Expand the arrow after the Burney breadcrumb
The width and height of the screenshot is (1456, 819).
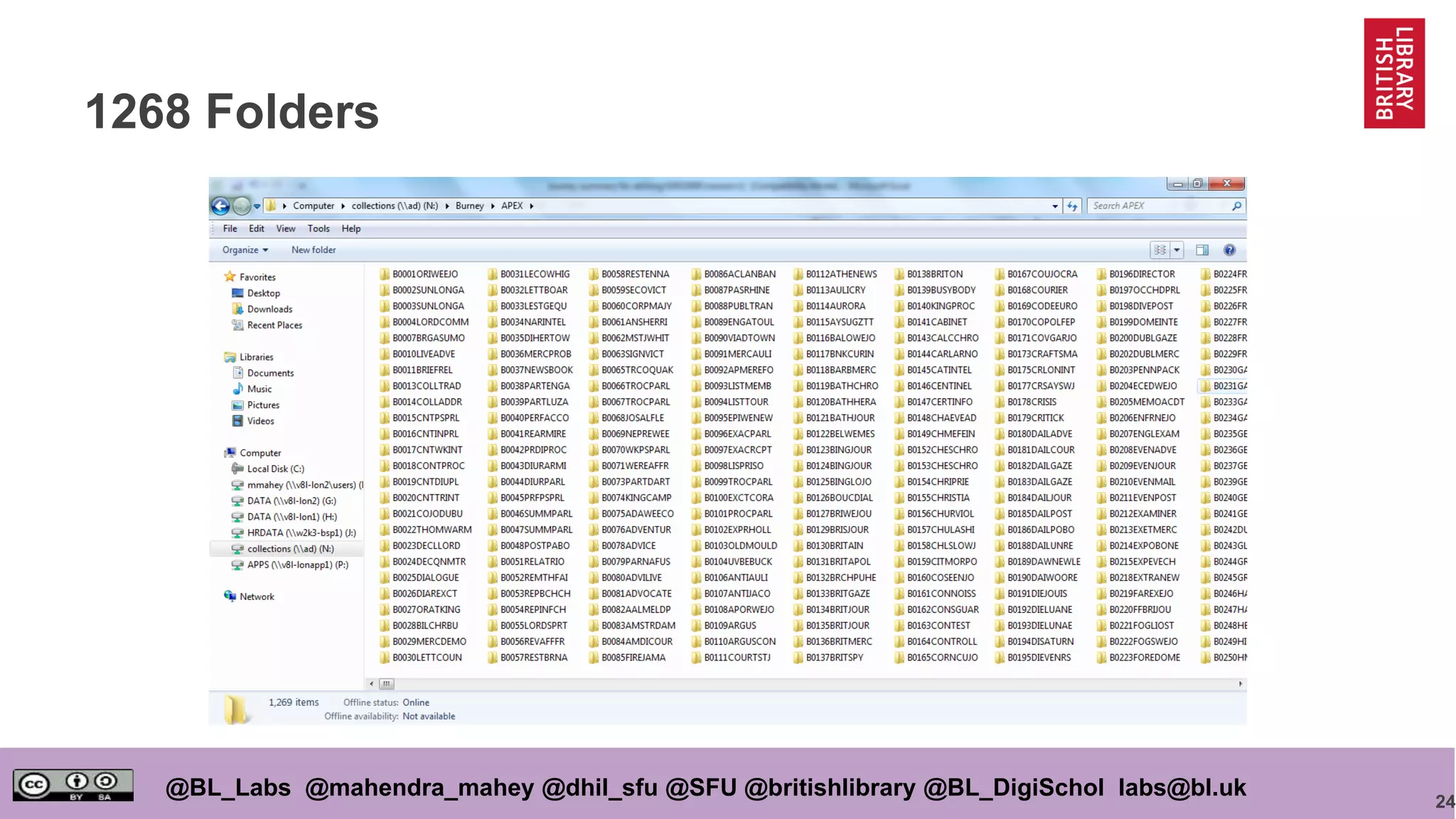tap(493, 206)
